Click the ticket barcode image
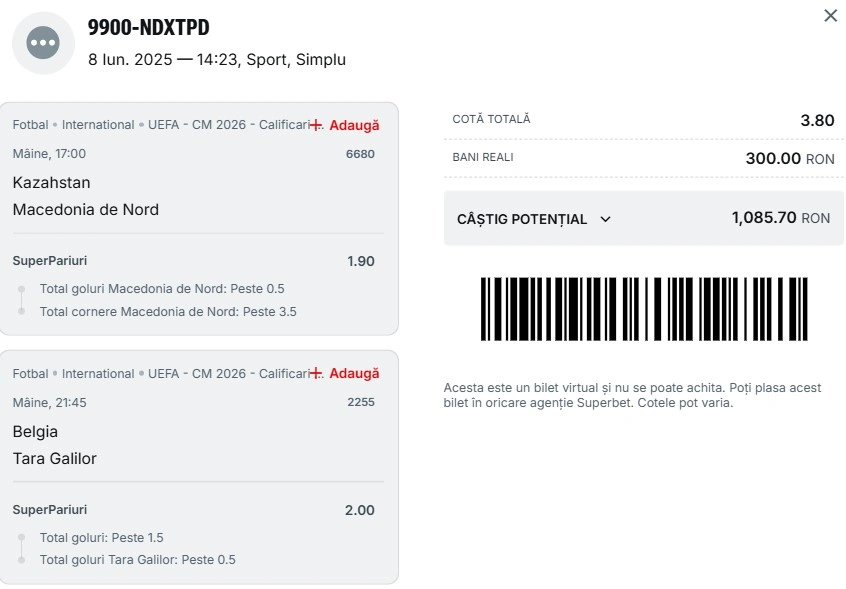 644,309
